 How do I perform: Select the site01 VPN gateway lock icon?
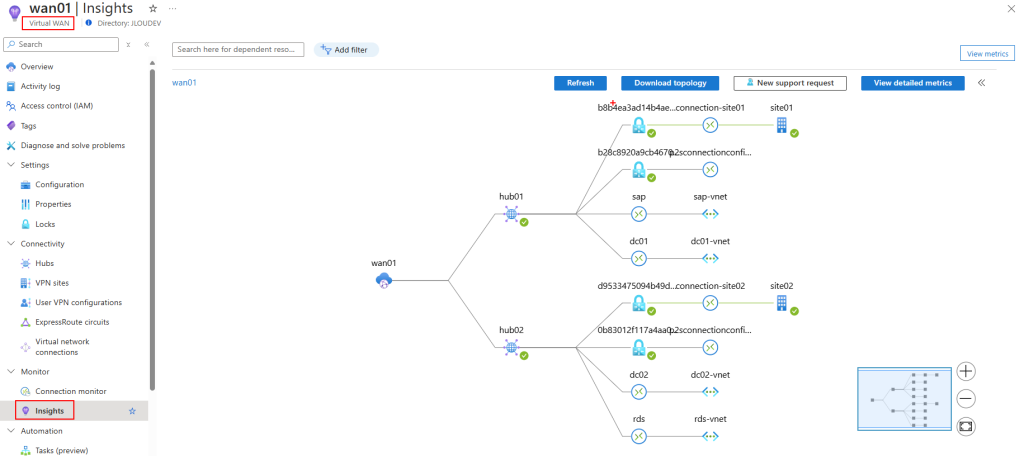tap(639, 125)
